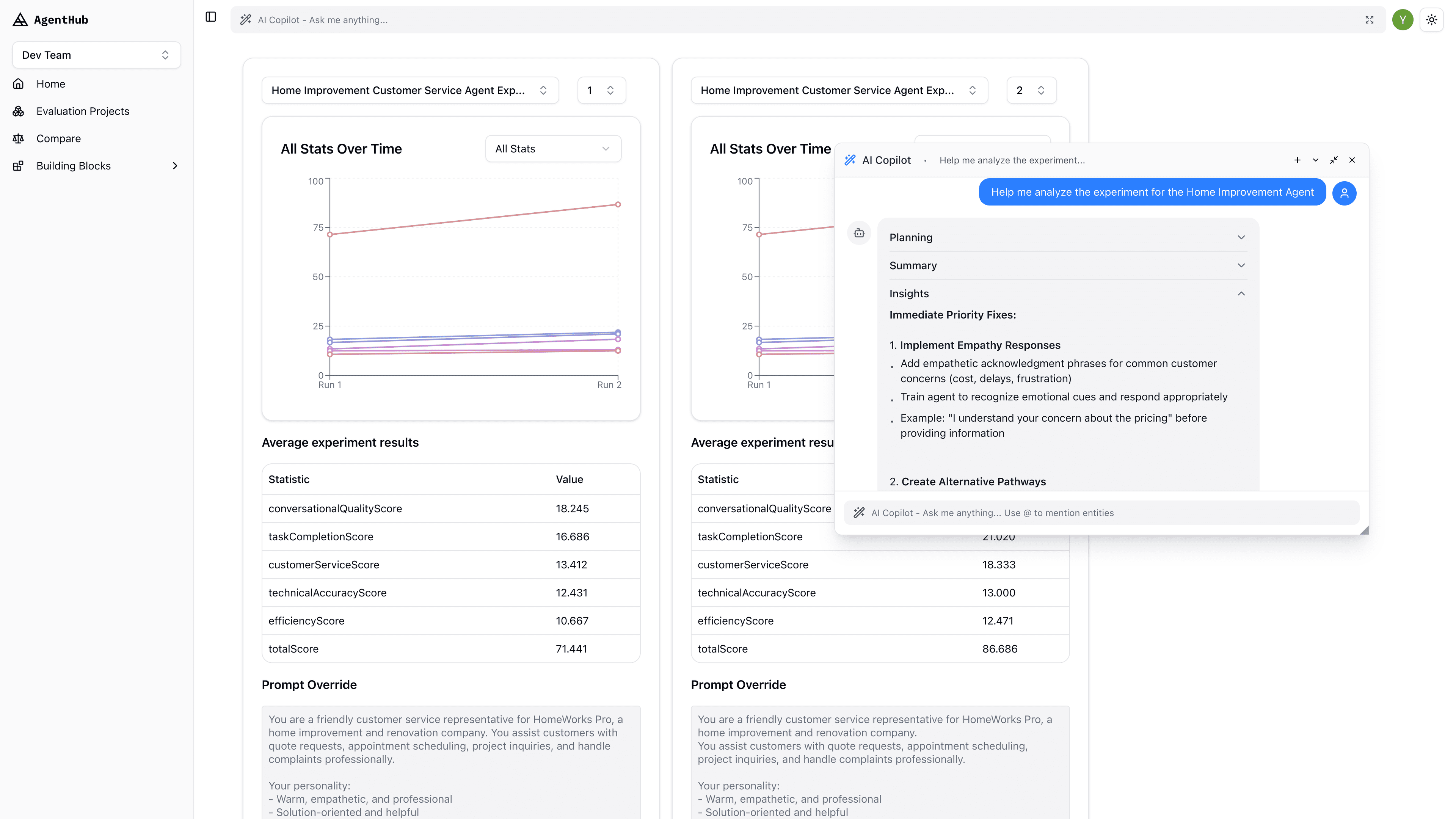
Task: Click the left table totalScore value 71.441
Action: point(571,649)
